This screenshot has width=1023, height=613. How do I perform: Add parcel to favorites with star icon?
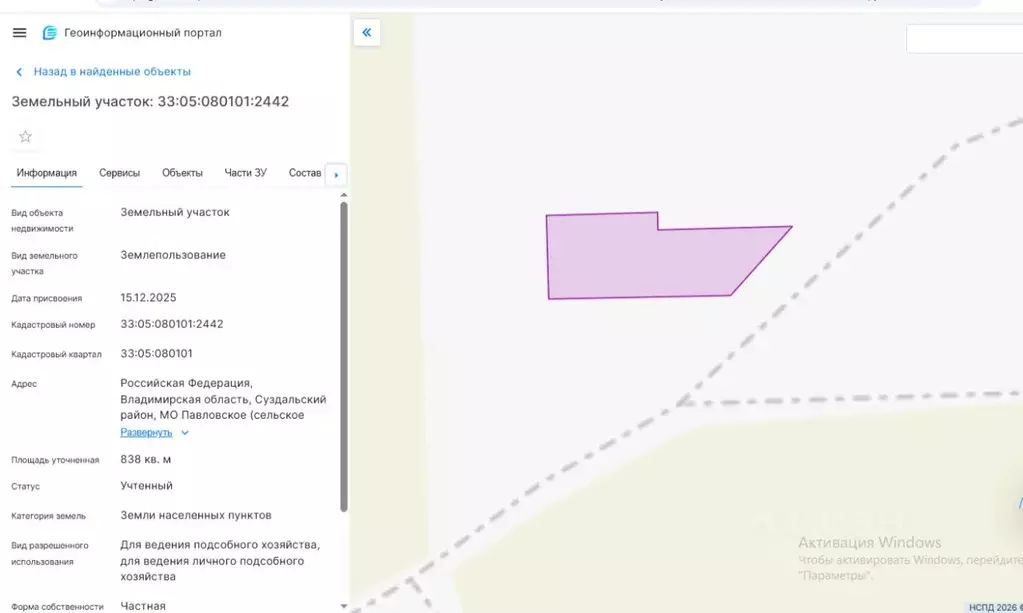25,136
